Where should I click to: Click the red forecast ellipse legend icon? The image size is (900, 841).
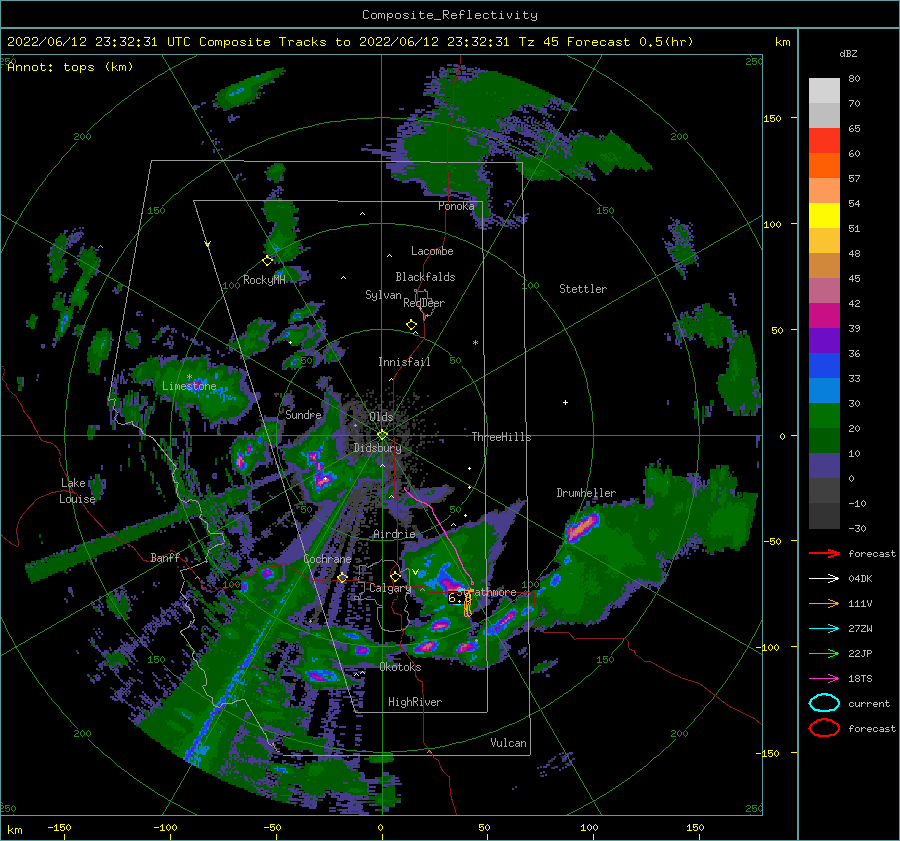pyautogui.click(x=824, y=728)
